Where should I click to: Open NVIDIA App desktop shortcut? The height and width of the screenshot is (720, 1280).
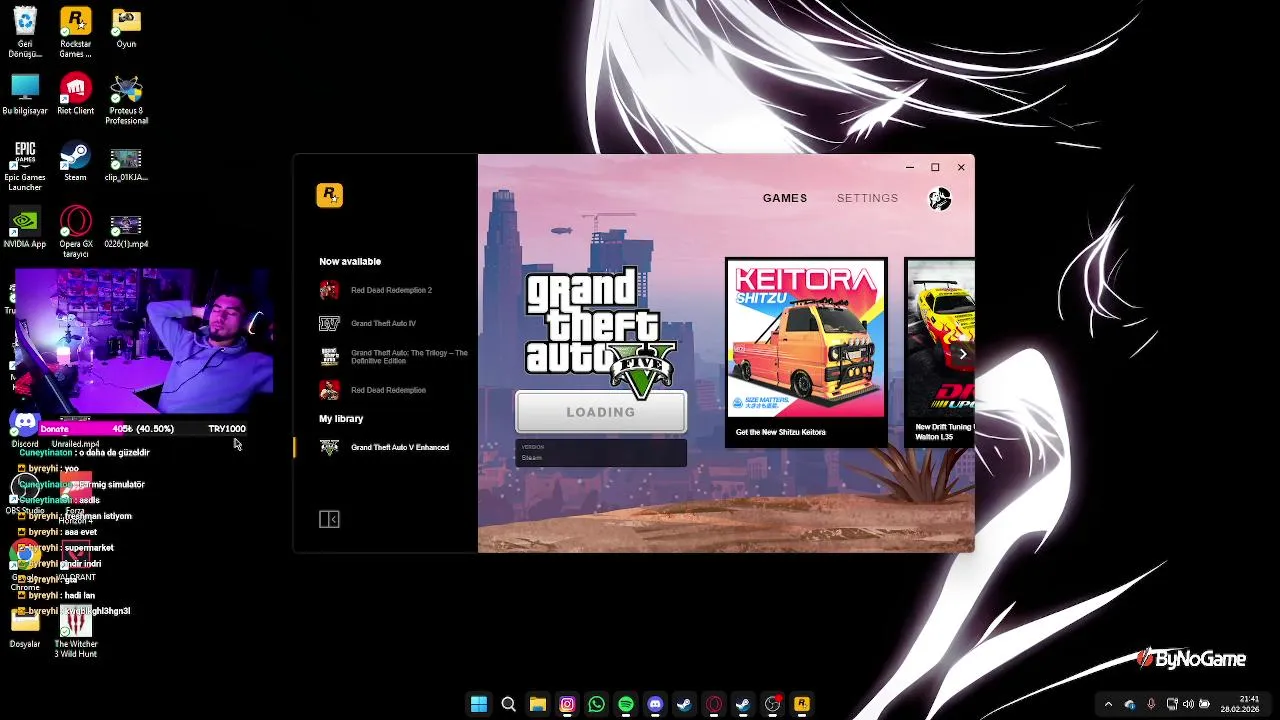point(25,228)
